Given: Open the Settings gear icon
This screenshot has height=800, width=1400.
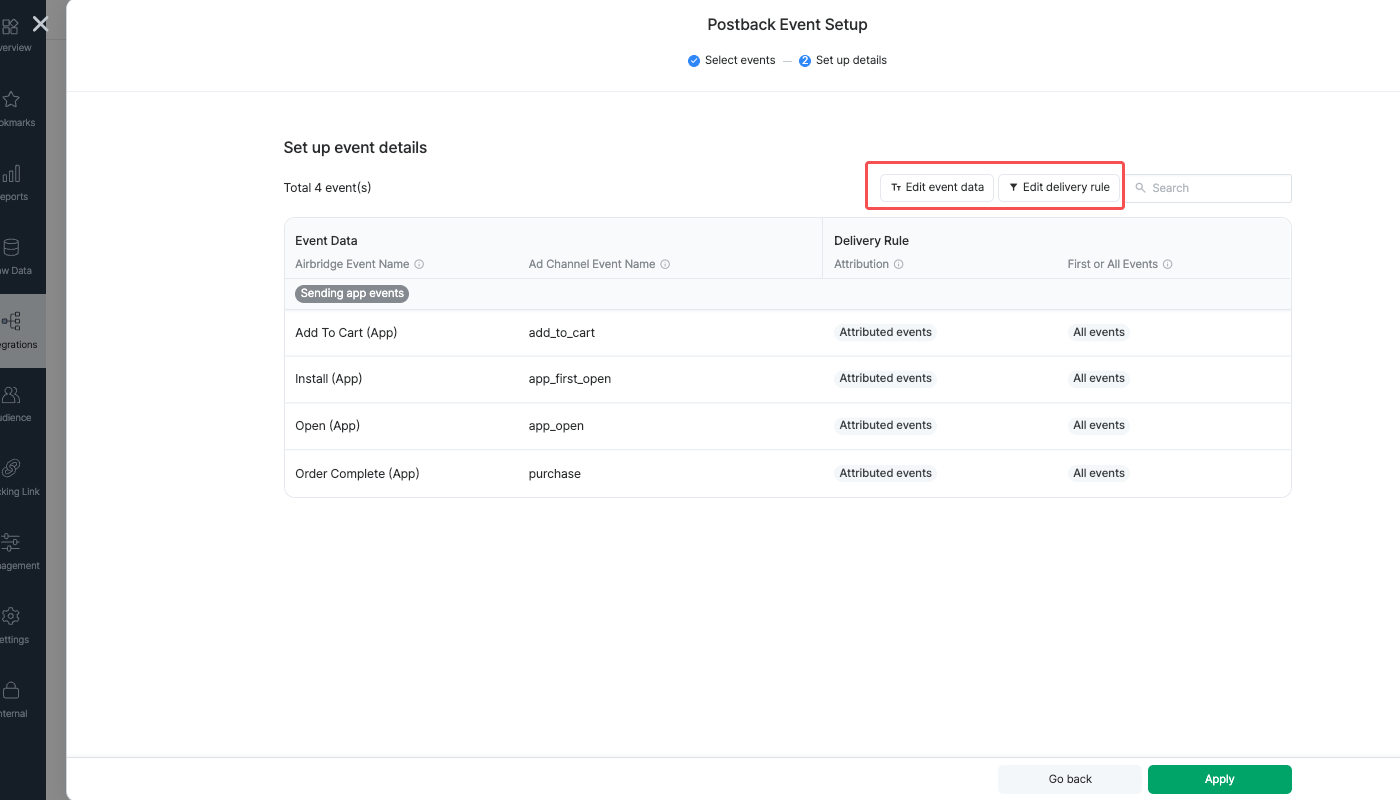Looking at the screenshot, I should [x=11, y=616].
